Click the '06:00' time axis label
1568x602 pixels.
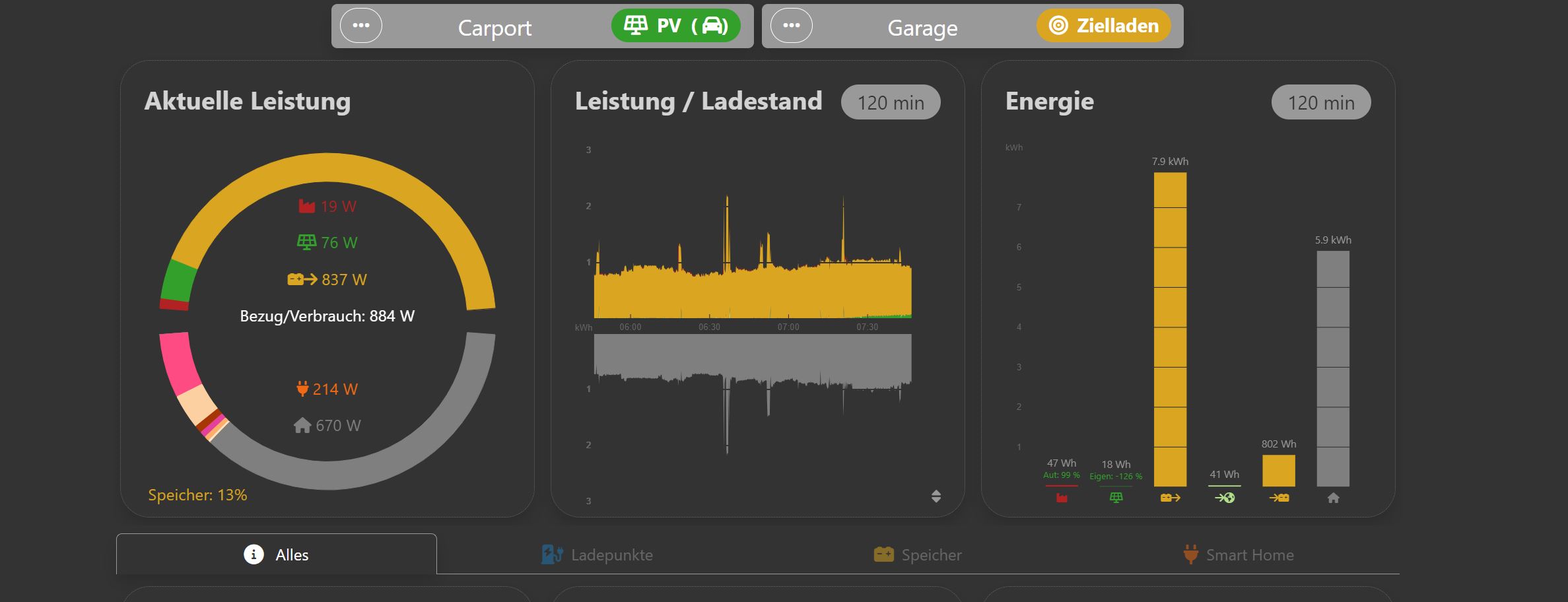click(631, 327)
